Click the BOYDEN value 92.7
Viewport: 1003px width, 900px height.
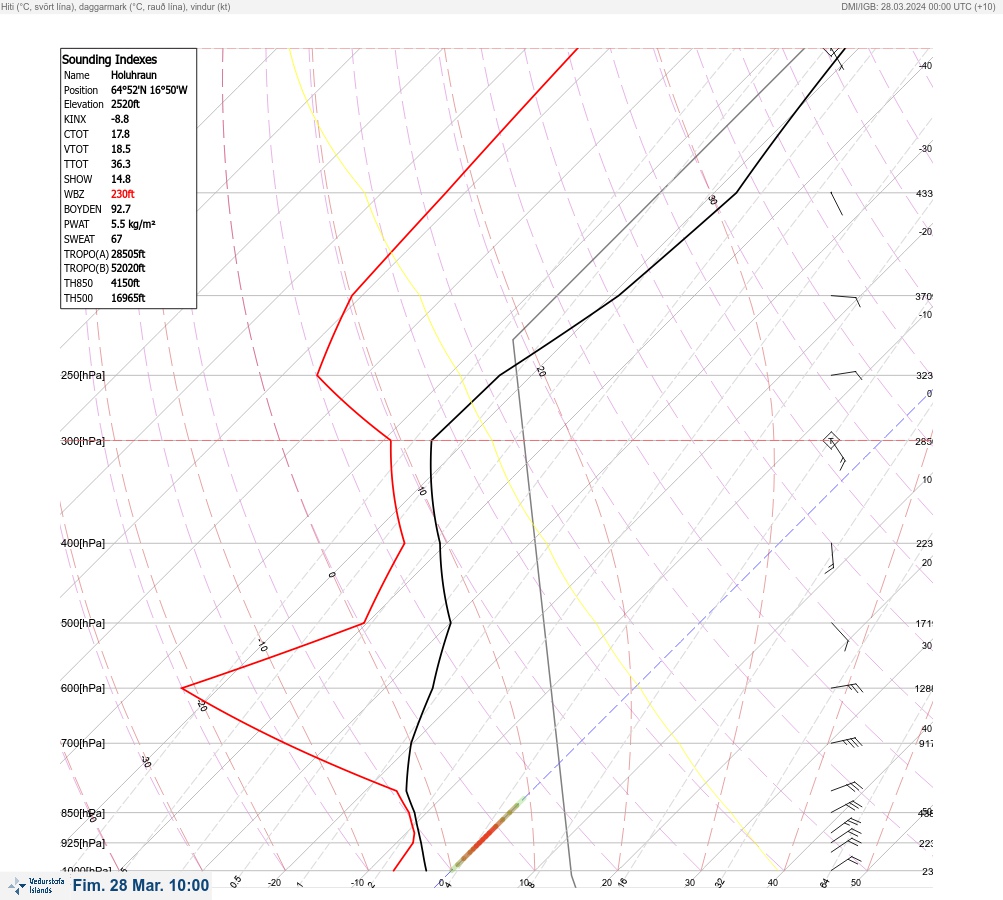[x=121, y=209]
